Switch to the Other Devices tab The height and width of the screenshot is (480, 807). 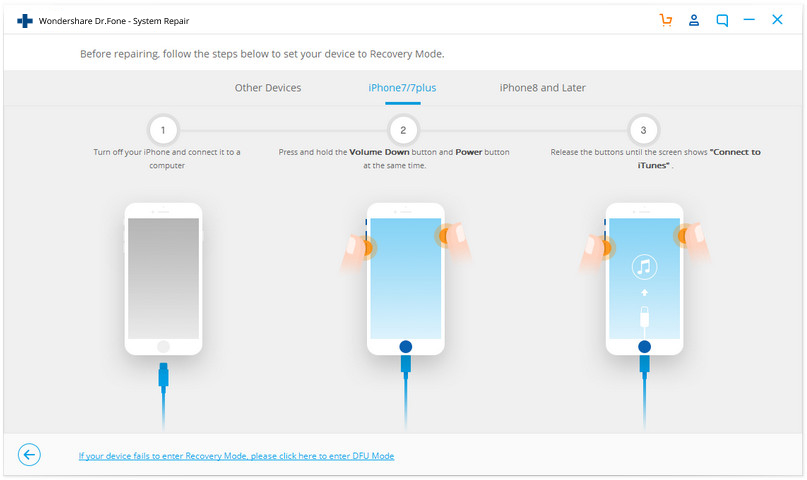(268, 88)
